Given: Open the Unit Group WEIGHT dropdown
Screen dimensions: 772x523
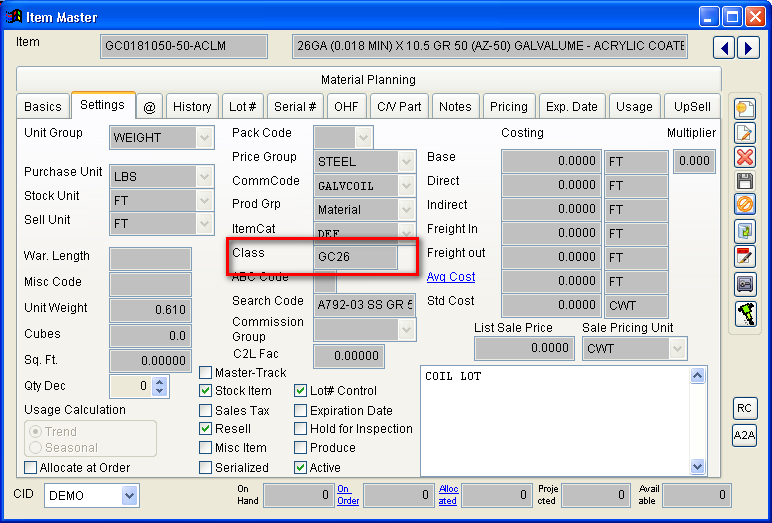Looking at the screenshot, I should 205,137.
